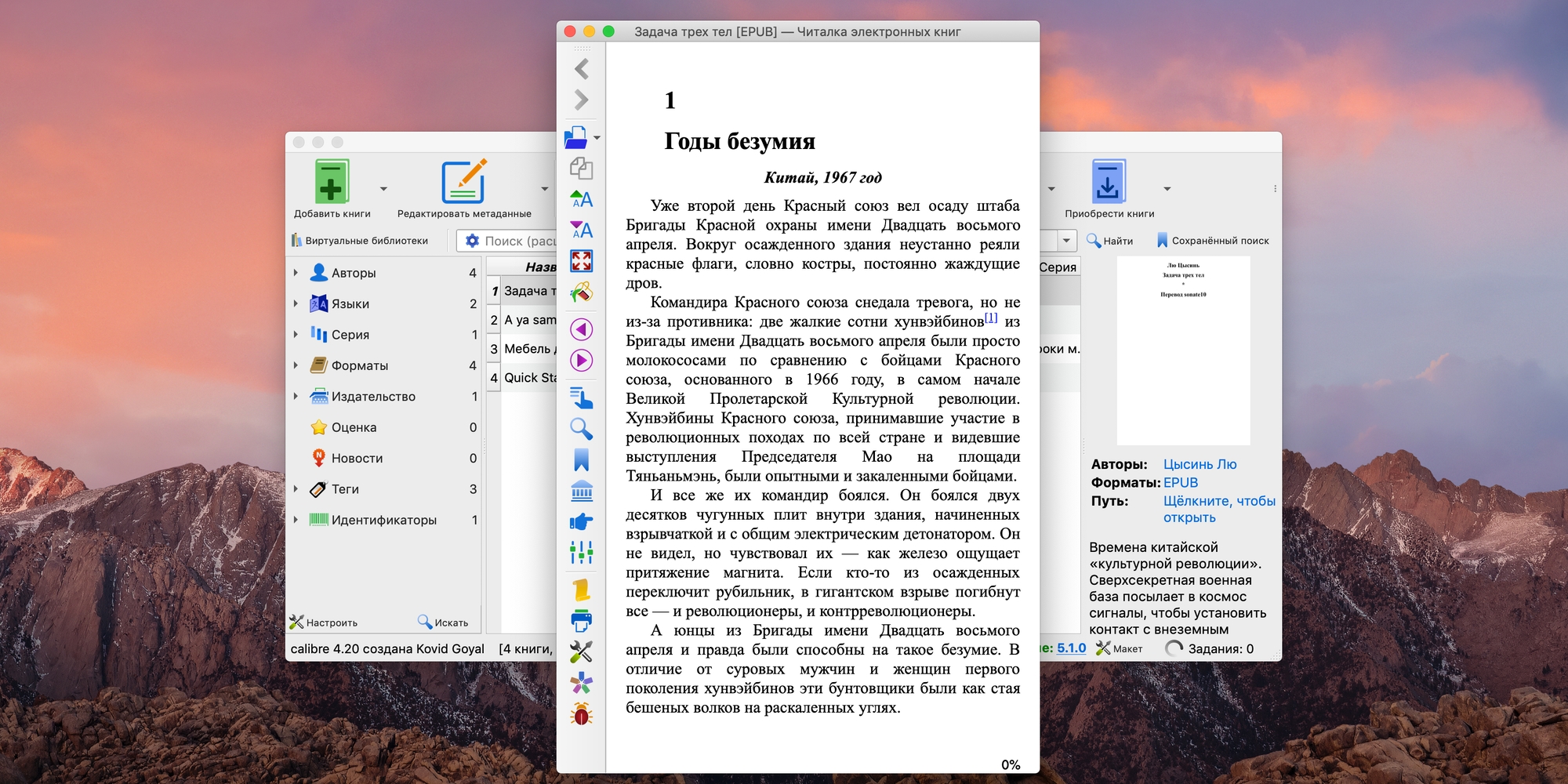Open an e-book with the folder icon
Viewport: 1568px width, 784px height.
(576, 137)
